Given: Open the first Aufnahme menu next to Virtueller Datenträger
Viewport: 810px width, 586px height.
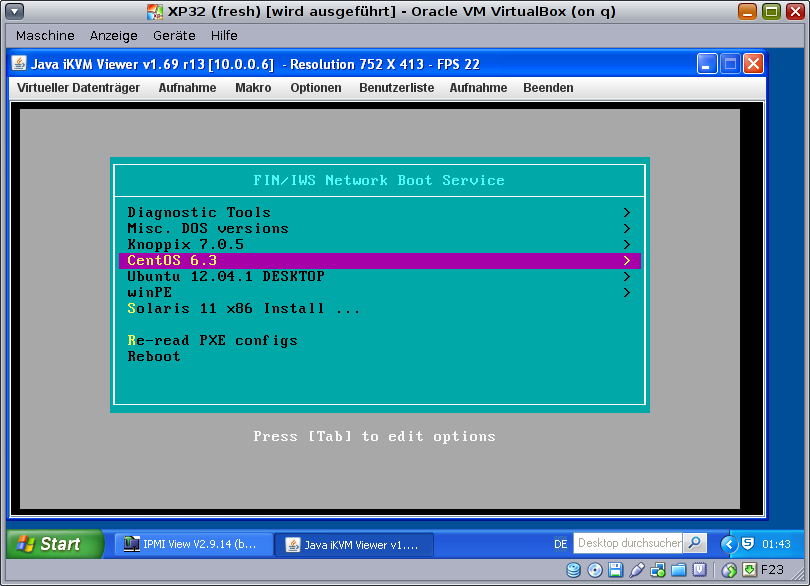Looking at the screenshot, I should click(187, 88).
